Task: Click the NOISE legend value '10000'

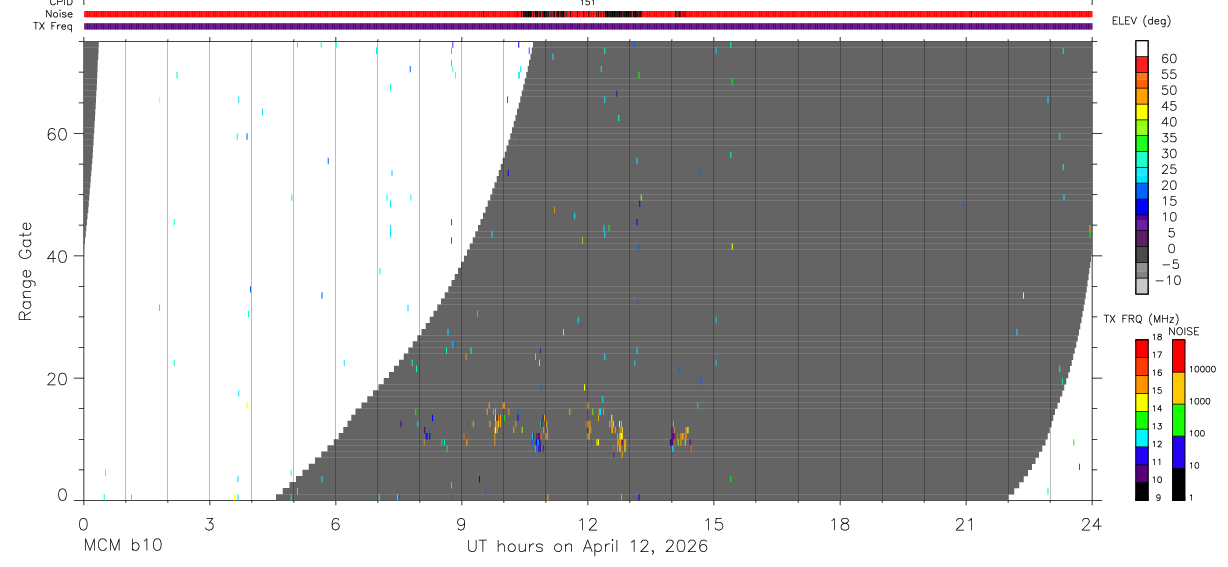Action: click(x=1202, y=369)
